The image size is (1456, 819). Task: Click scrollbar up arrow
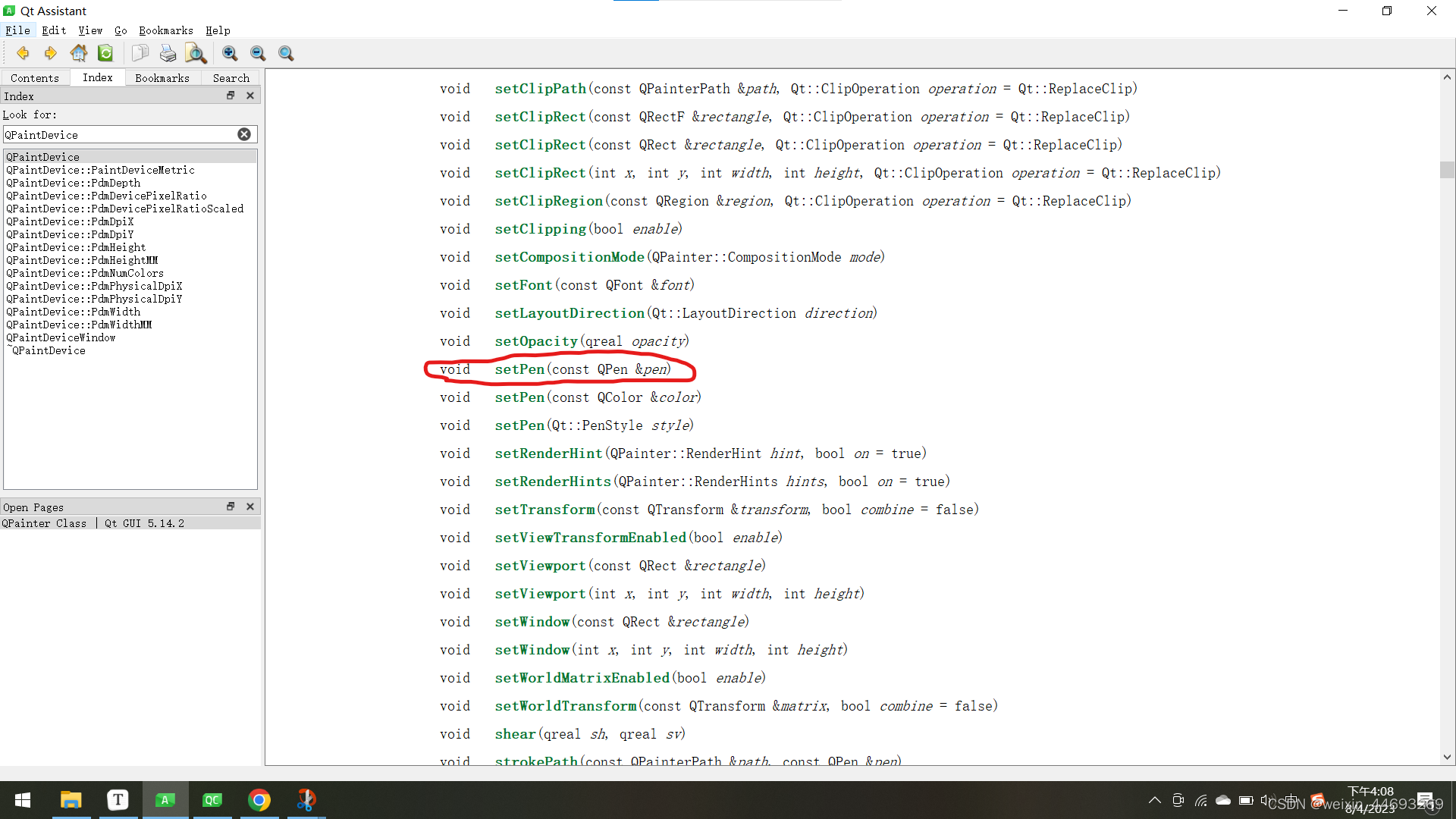pyautogui.click(x=1447, y=77)
